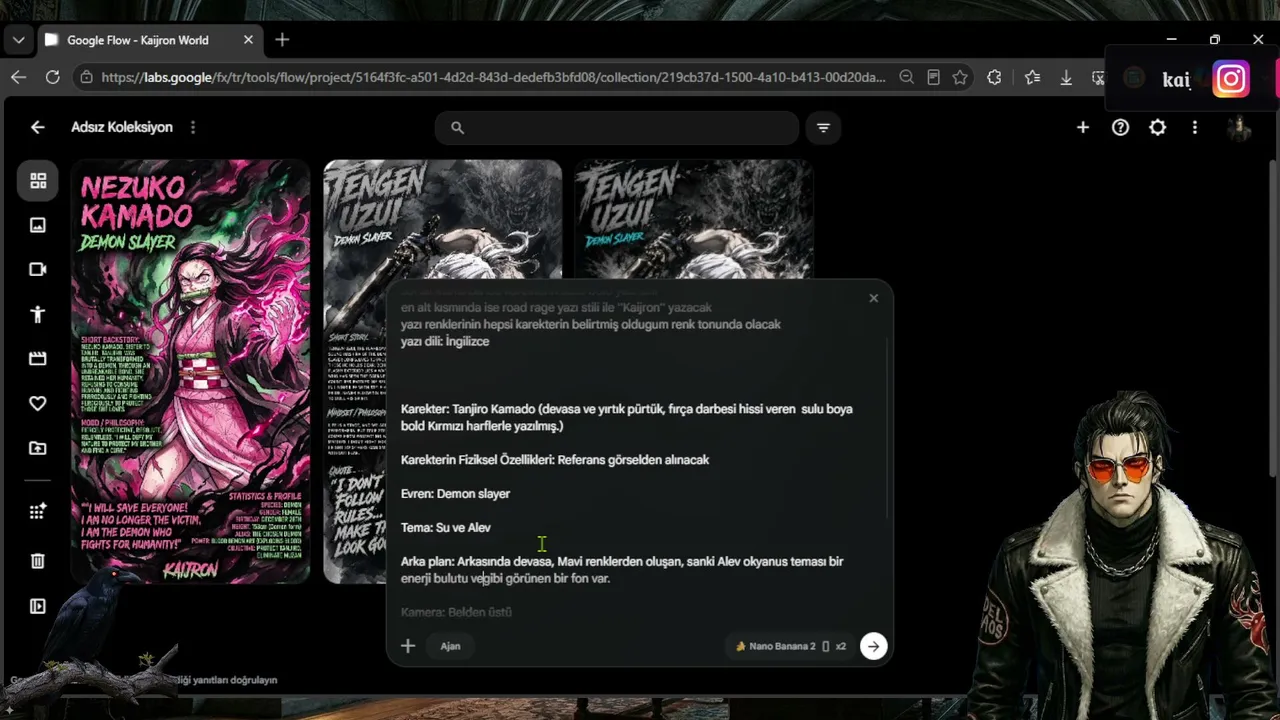The height and width of the screenshot is (720, 1280).
Task: Select the Google Flow - Kaijron World tab
Action: tap(148, 40)
